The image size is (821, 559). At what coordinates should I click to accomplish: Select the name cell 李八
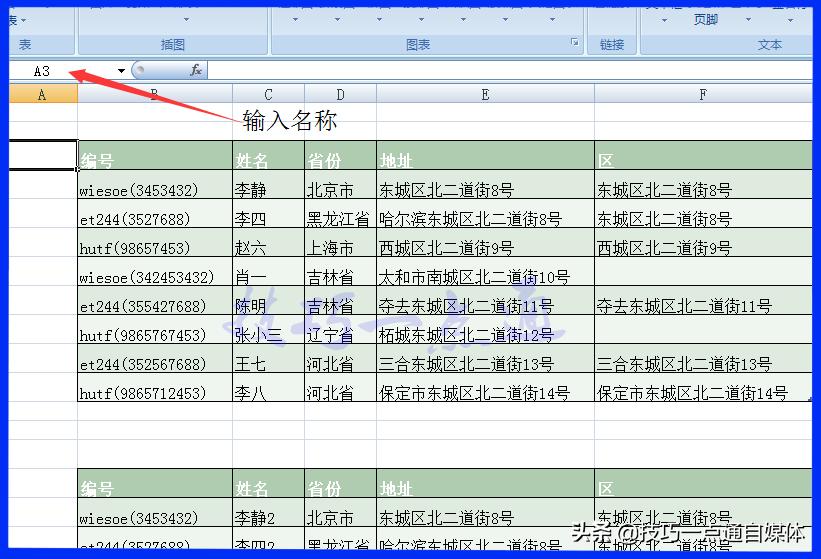coord(269,387)
